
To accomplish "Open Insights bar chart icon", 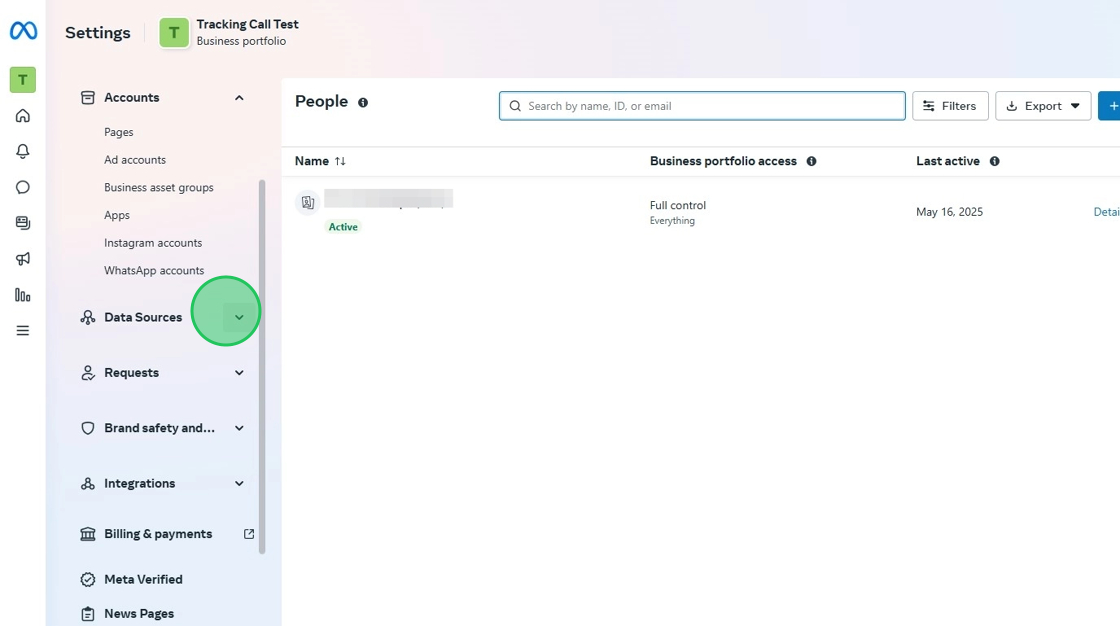I will [23, 295].
